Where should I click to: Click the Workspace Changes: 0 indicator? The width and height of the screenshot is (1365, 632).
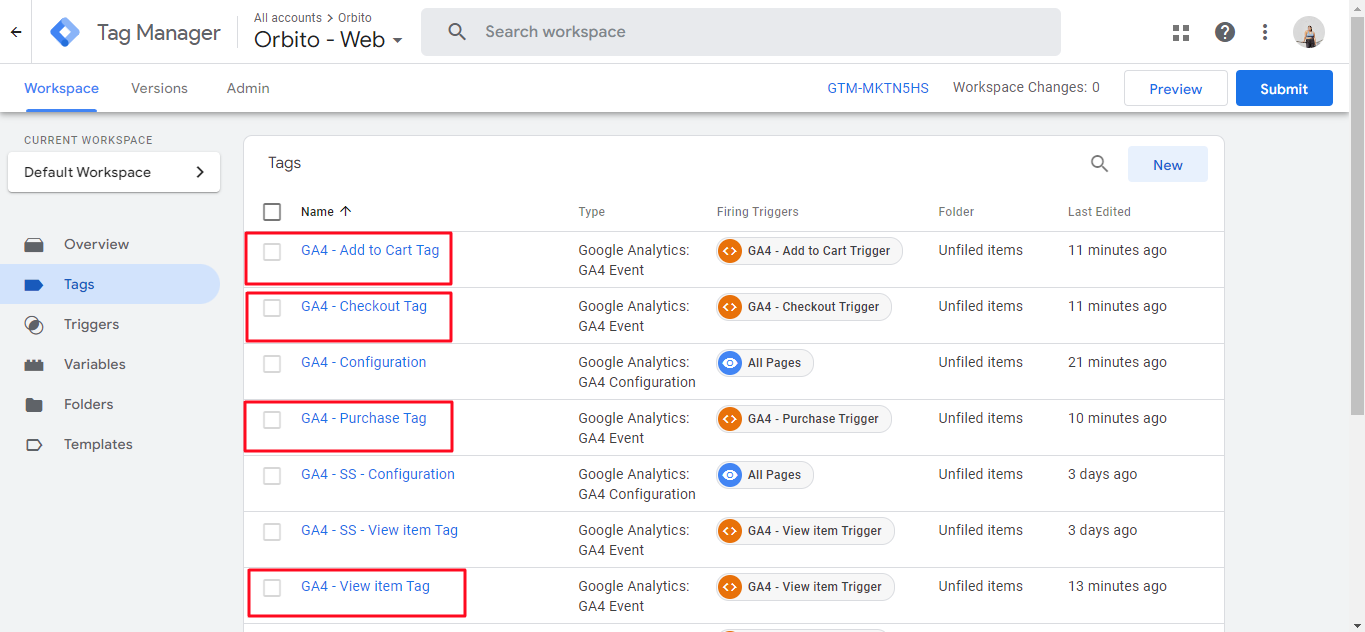1026,88
